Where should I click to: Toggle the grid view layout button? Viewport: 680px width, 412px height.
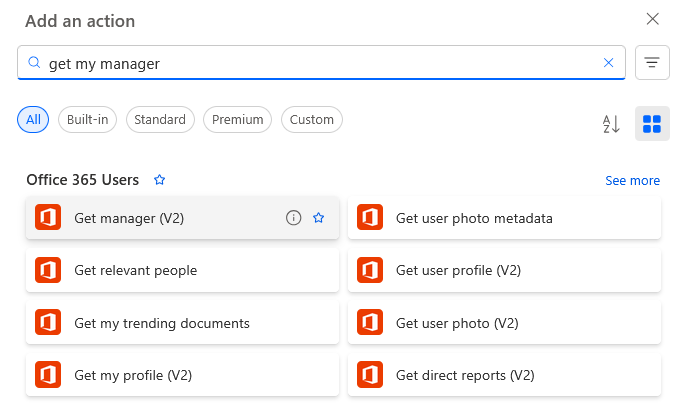click(652, 124)
